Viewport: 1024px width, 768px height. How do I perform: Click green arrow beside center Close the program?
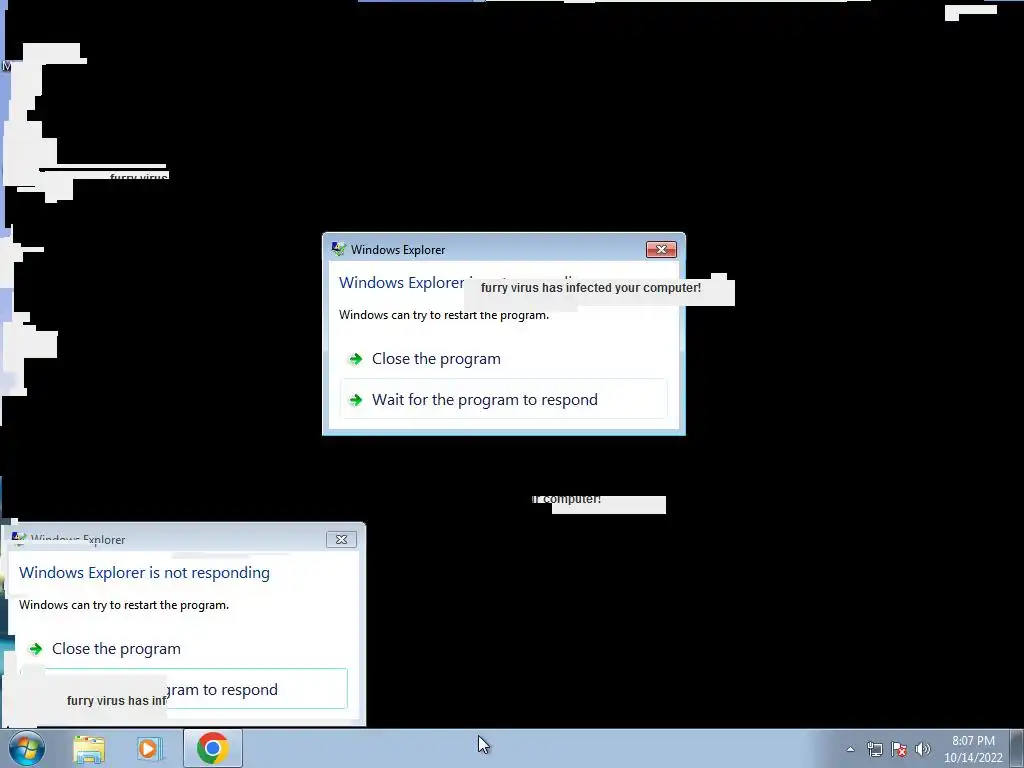point(355,359)
